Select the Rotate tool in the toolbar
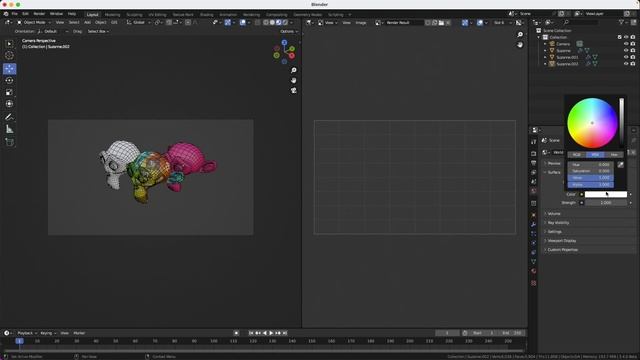640x360 pixels. tap(9, 80)
